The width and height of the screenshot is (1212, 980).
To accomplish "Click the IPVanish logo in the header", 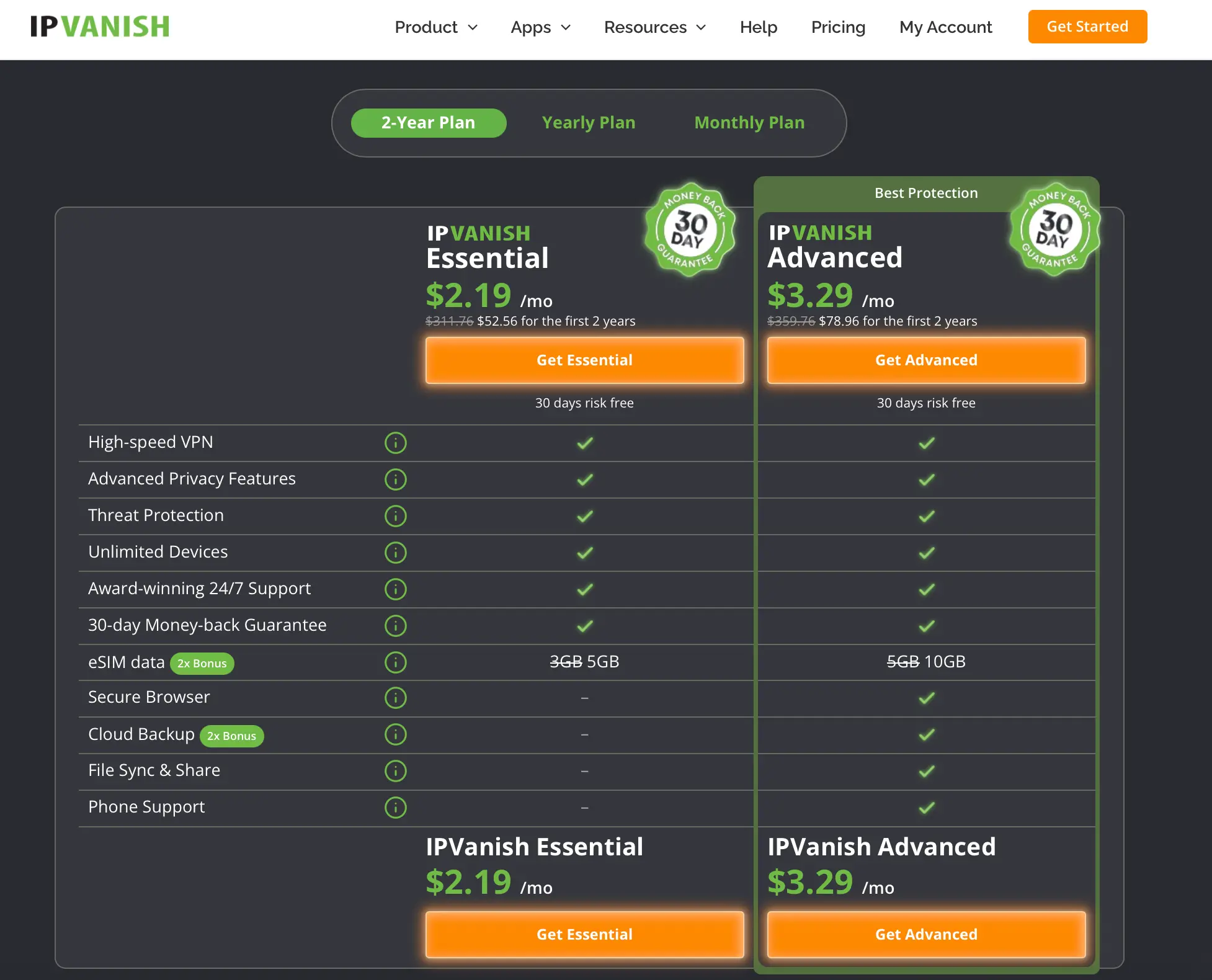I will coord(99,26).
